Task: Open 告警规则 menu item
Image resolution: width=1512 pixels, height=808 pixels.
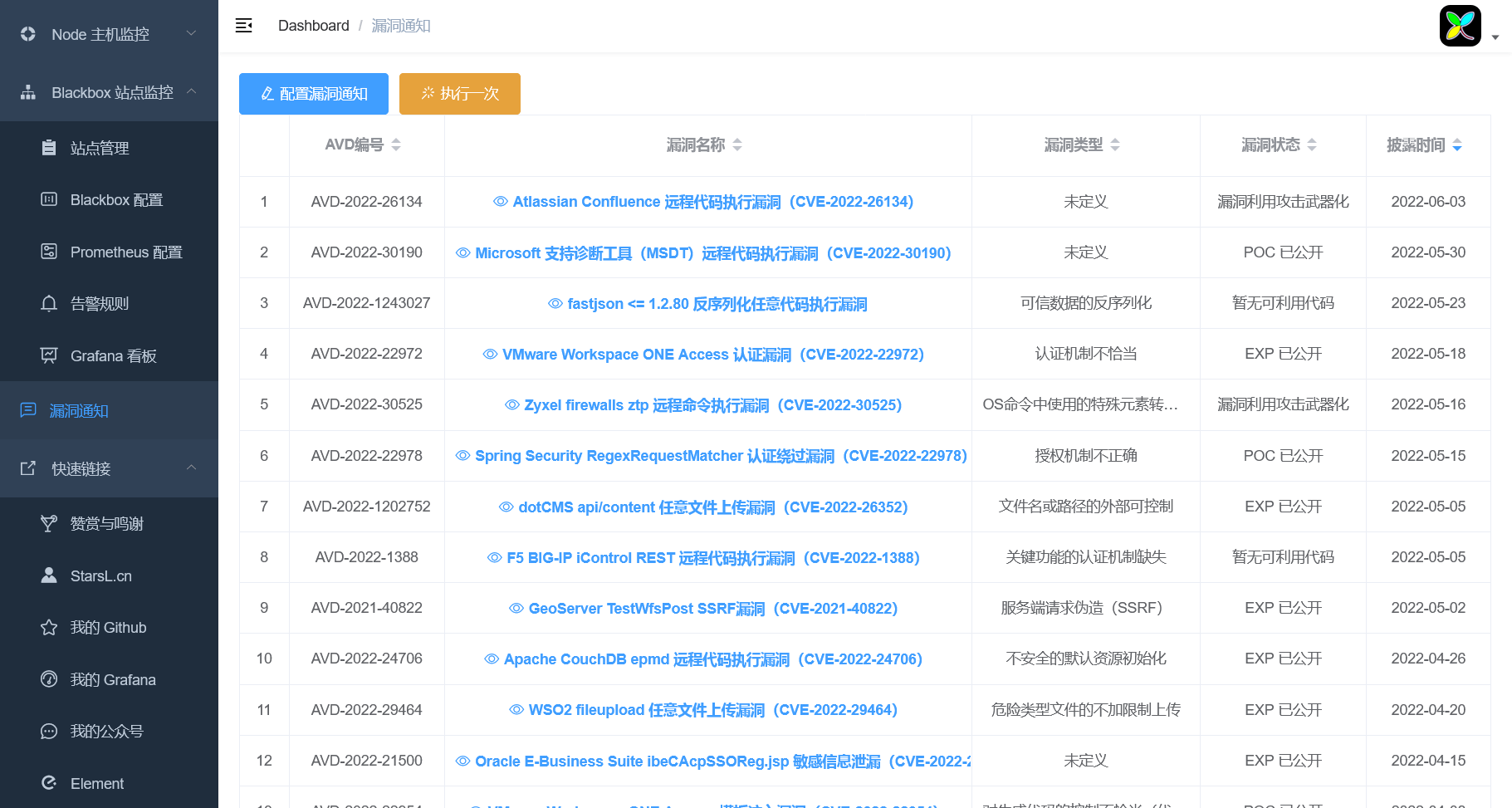Action: [x=109, y=303]
